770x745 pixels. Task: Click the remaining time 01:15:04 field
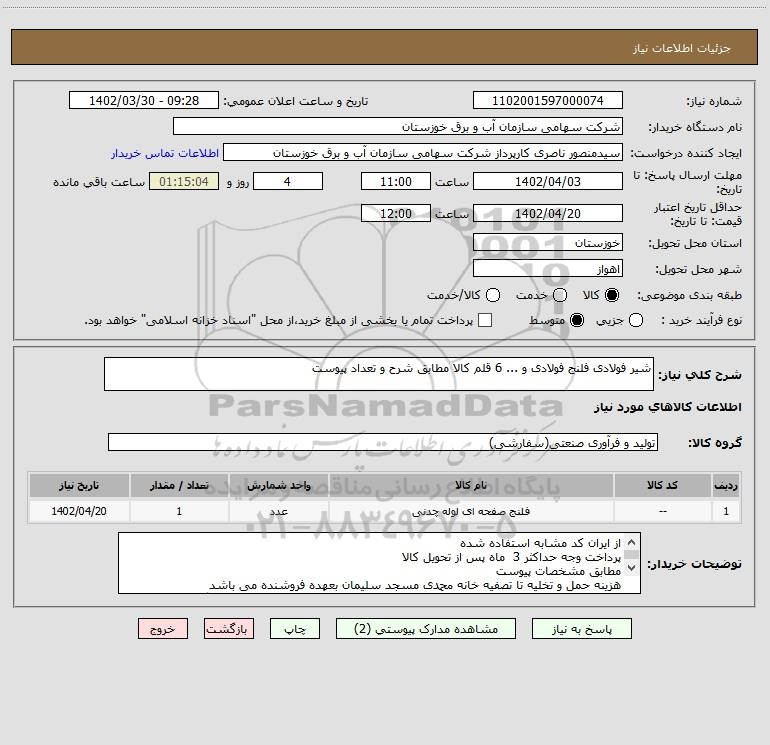[x=184, y=181]
